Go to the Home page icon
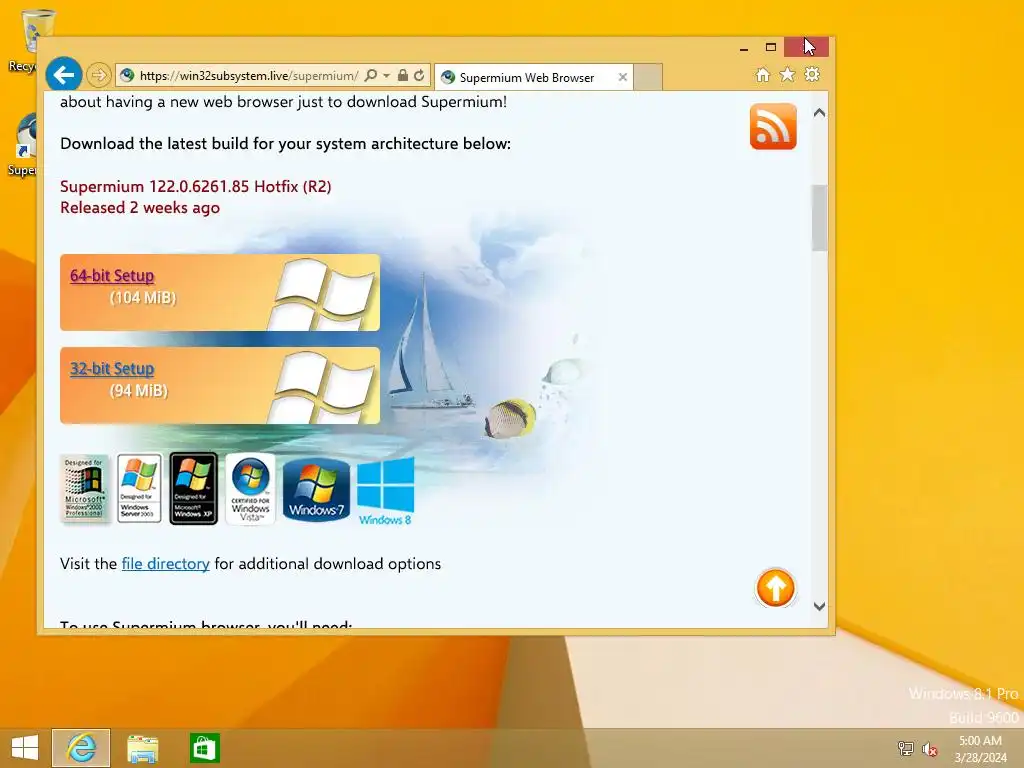The height and width of the screenshot is (768, 1024). click(763, 74)
